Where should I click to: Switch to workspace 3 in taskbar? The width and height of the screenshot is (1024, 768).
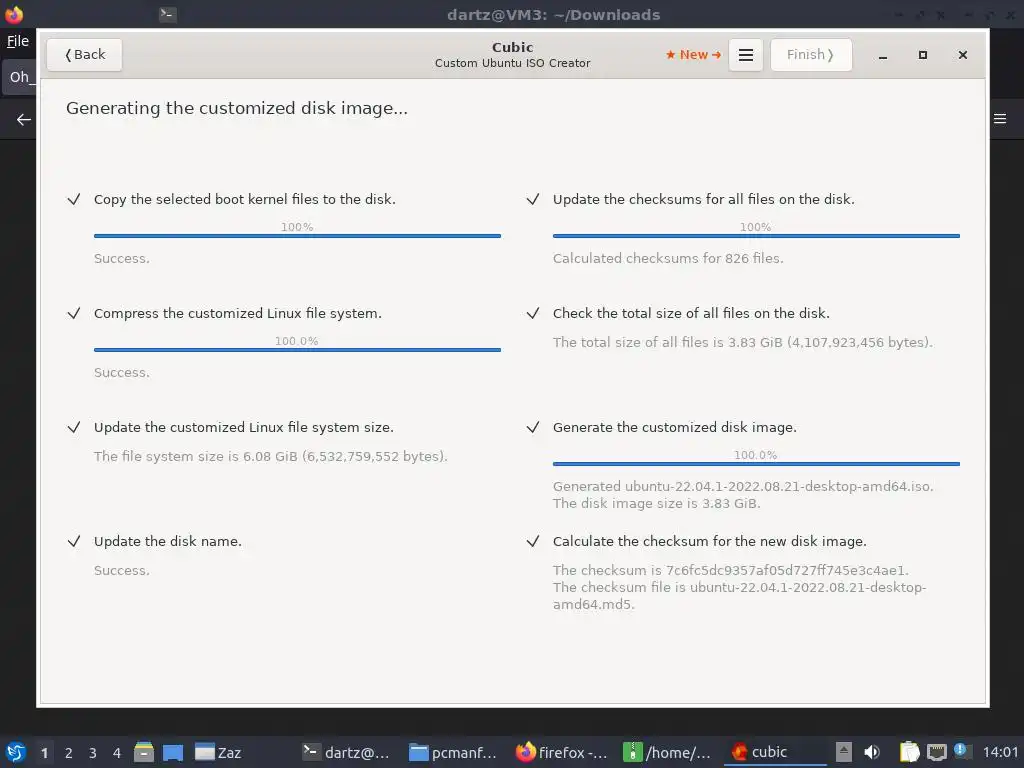tap(93, 753)
